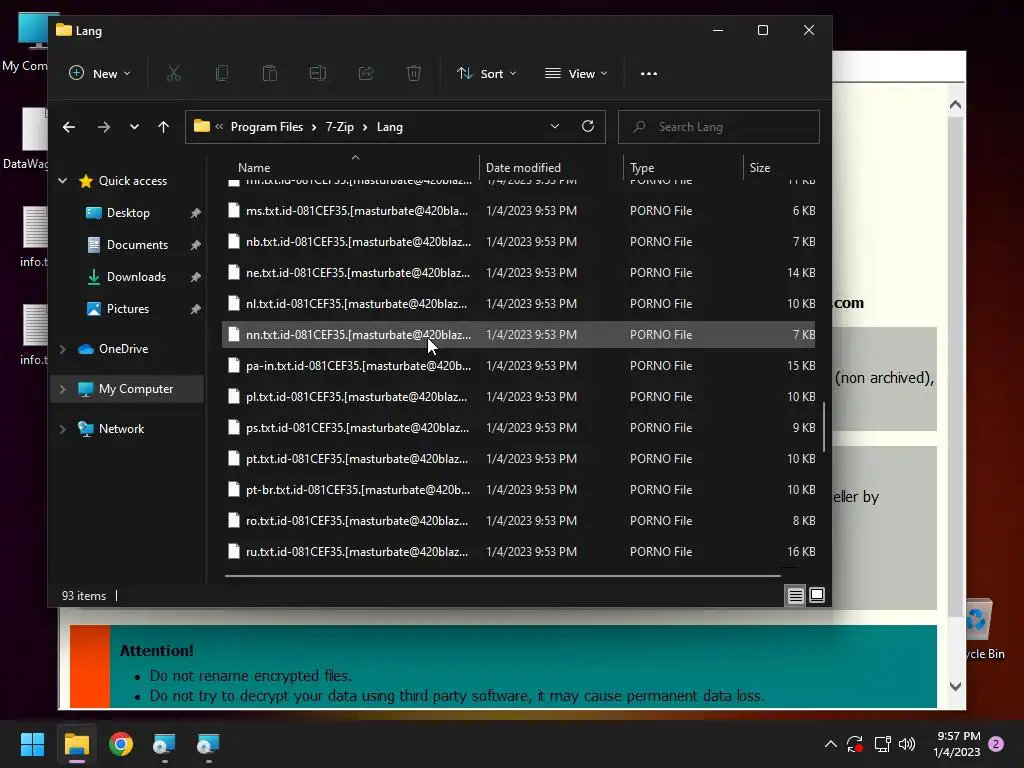Open recent locations chevron
Viewport: 1024px width, 768px height.
(134, 127)
